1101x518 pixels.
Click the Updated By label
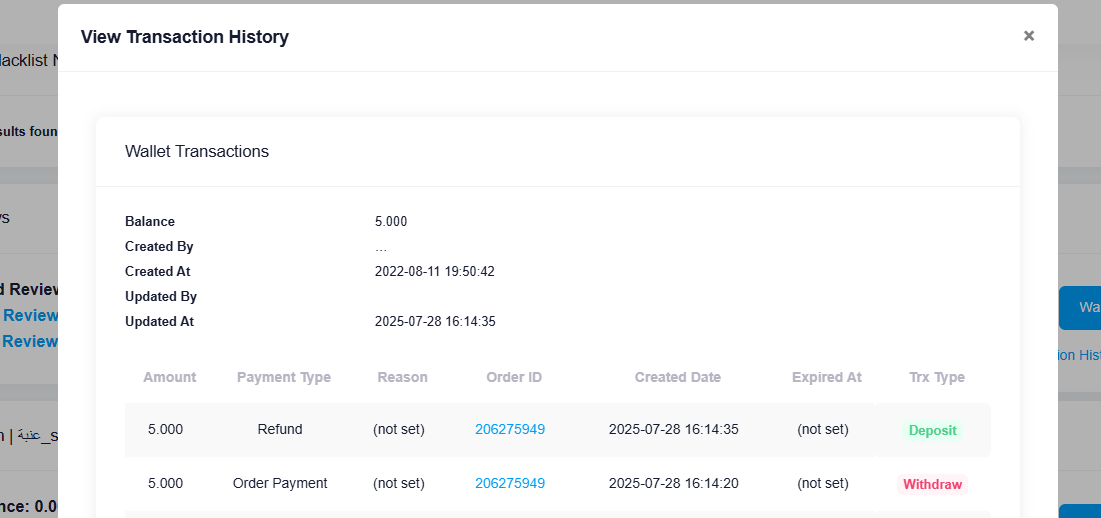[x=161, y=296]
